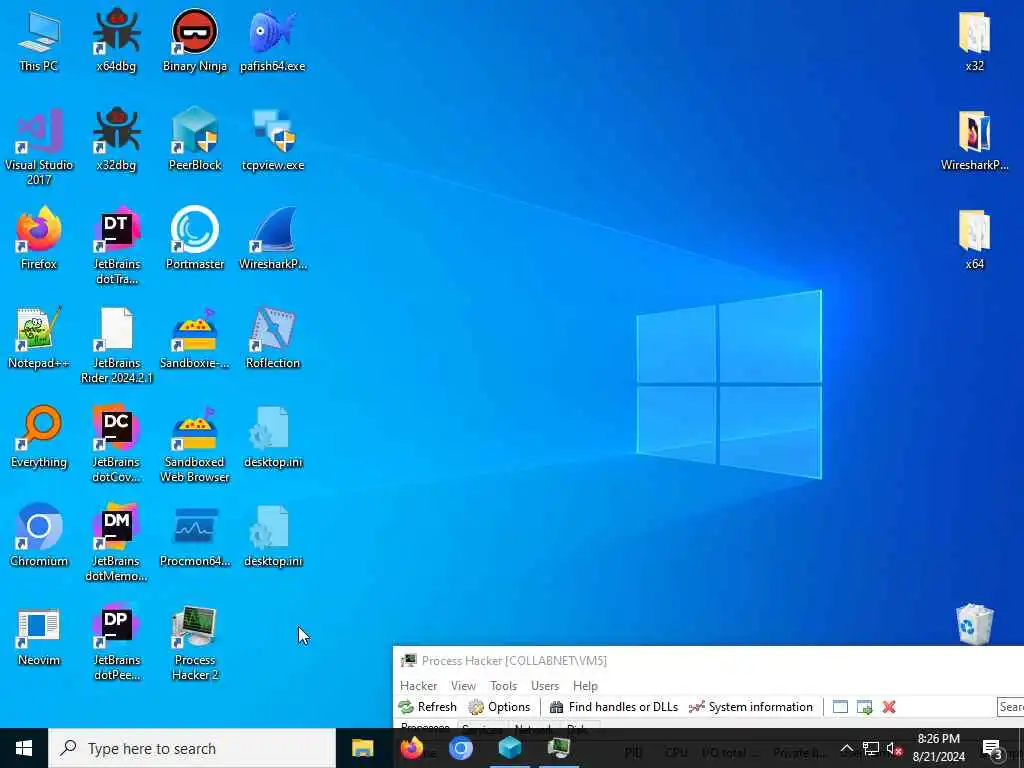Click the red X terminate toolbar icon
The image size is (1024, 768).
[x=889, y=707]
